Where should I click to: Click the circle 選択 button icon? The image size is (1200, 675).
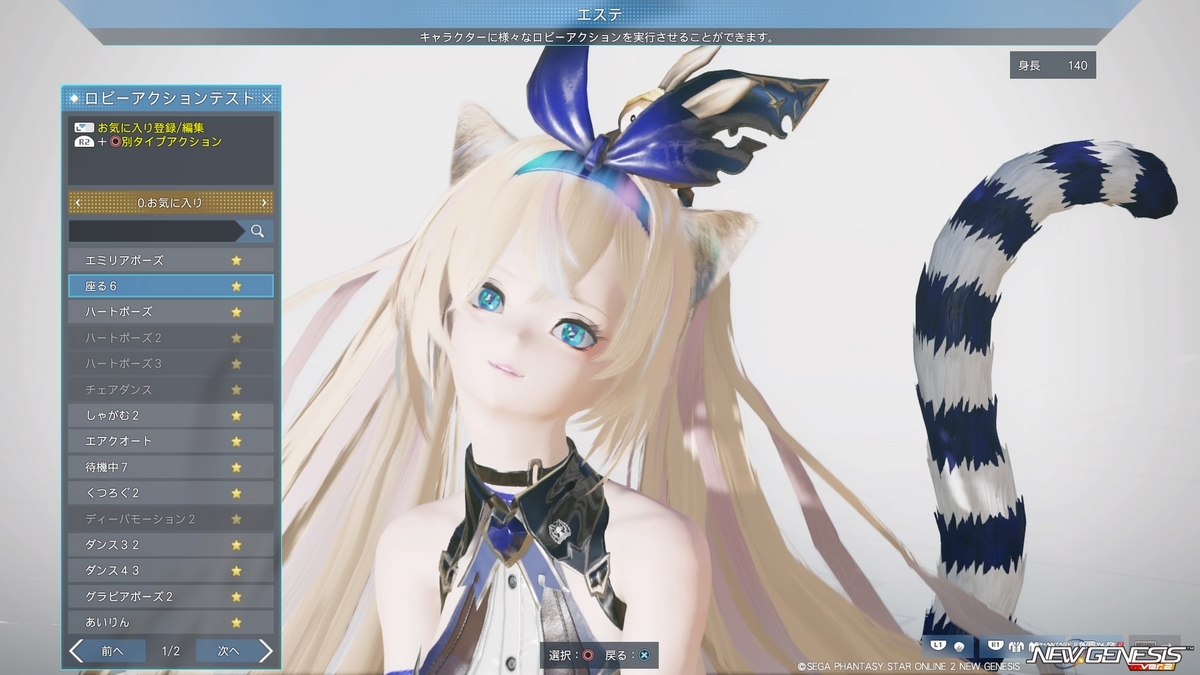click(x=588, y=656)
